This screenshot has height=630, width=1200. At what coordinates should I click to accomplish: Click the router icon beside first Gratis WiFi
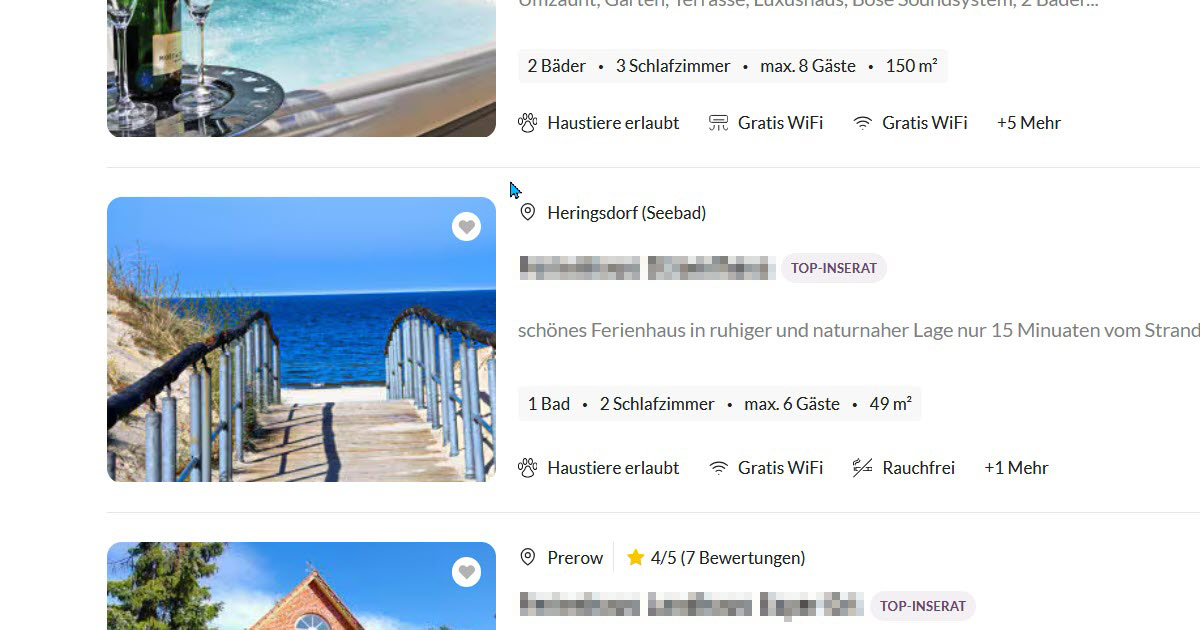click(x=718, y=123)
